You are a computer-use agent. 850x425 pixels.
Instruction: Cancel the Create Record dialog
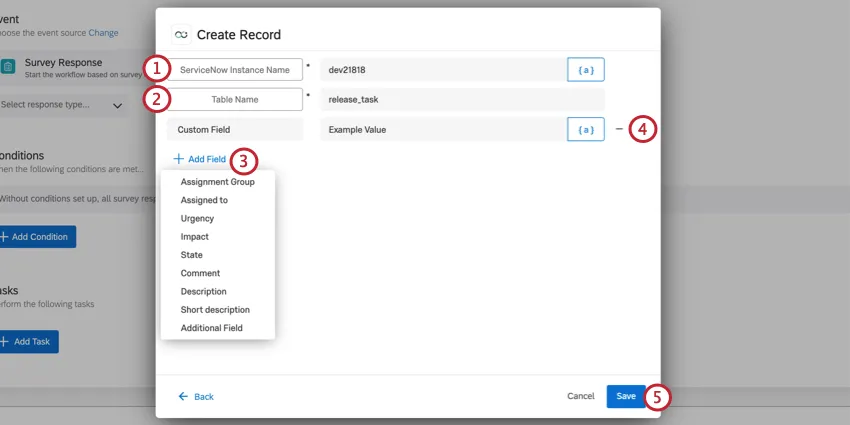pos(580,396)
